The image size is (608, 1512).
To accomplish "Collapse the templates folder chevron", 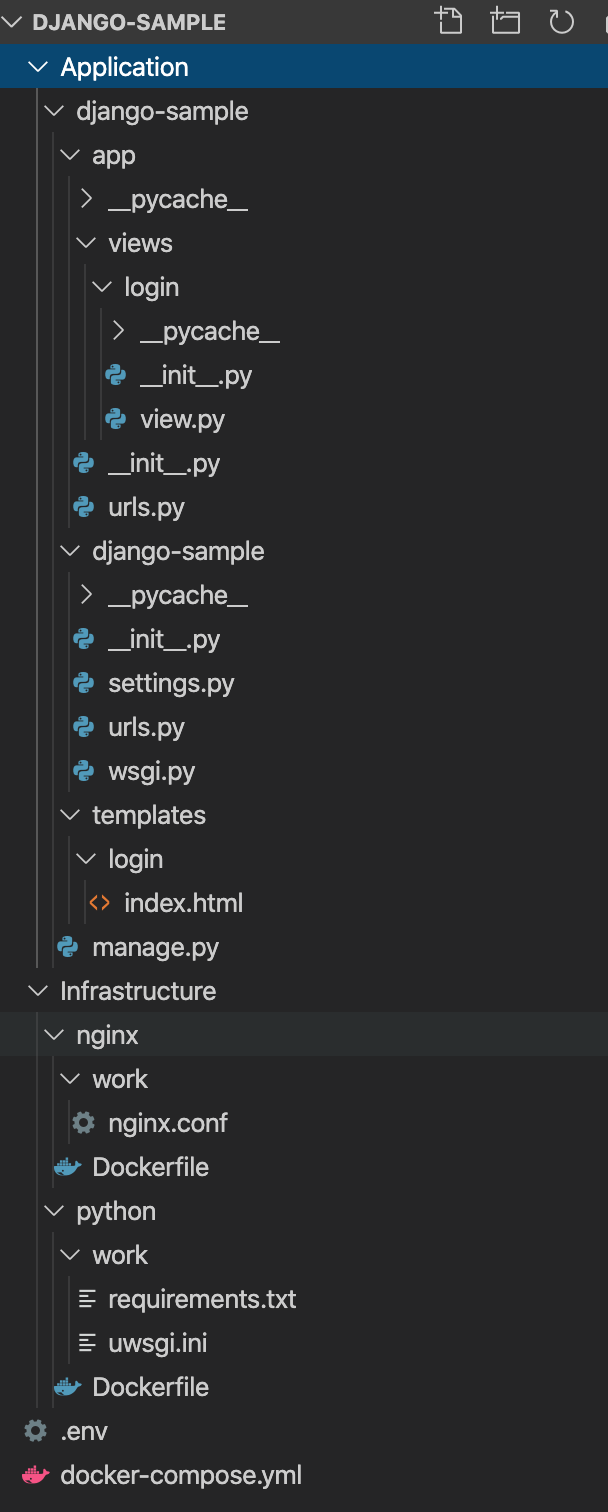I will pos(70,815).
